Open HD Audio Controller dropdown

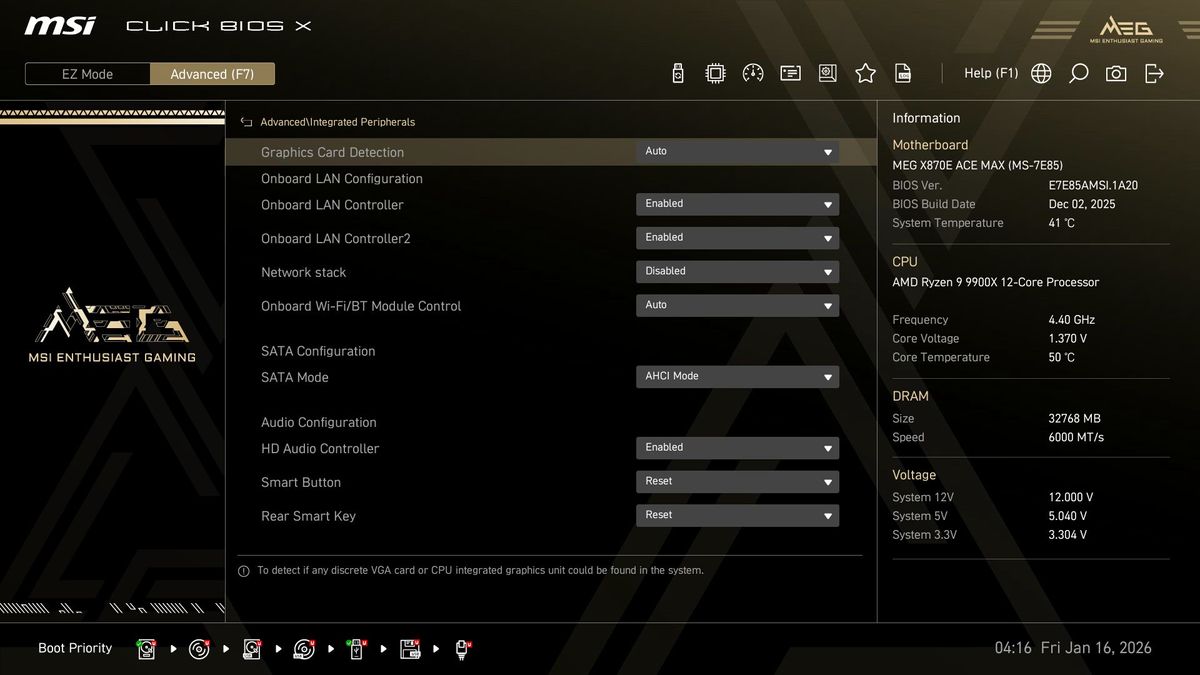[x=737, y=448]
